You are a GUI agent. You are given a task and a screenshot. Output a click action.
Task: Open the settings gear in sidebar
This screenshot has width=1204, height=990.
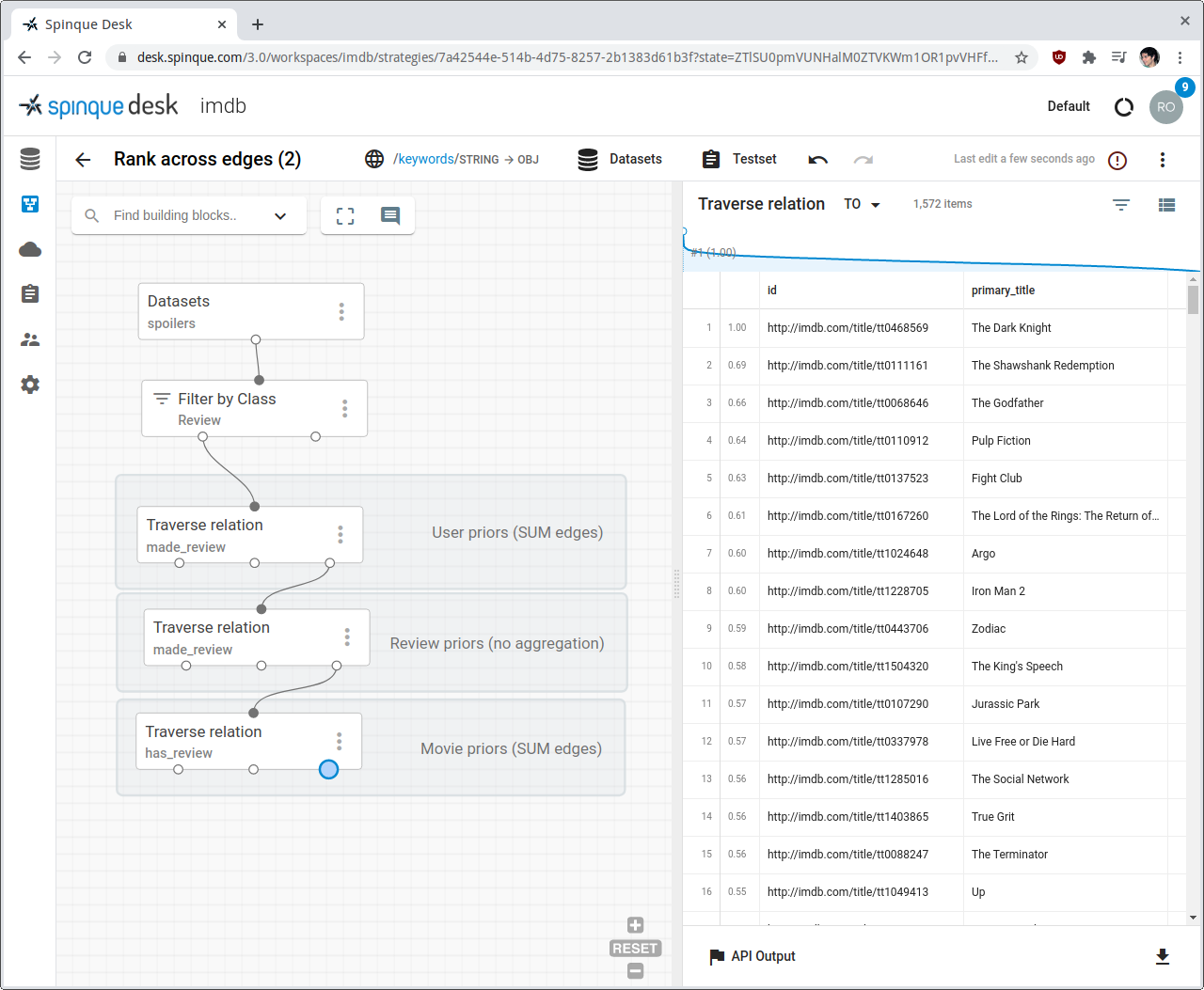click(30, 385)
